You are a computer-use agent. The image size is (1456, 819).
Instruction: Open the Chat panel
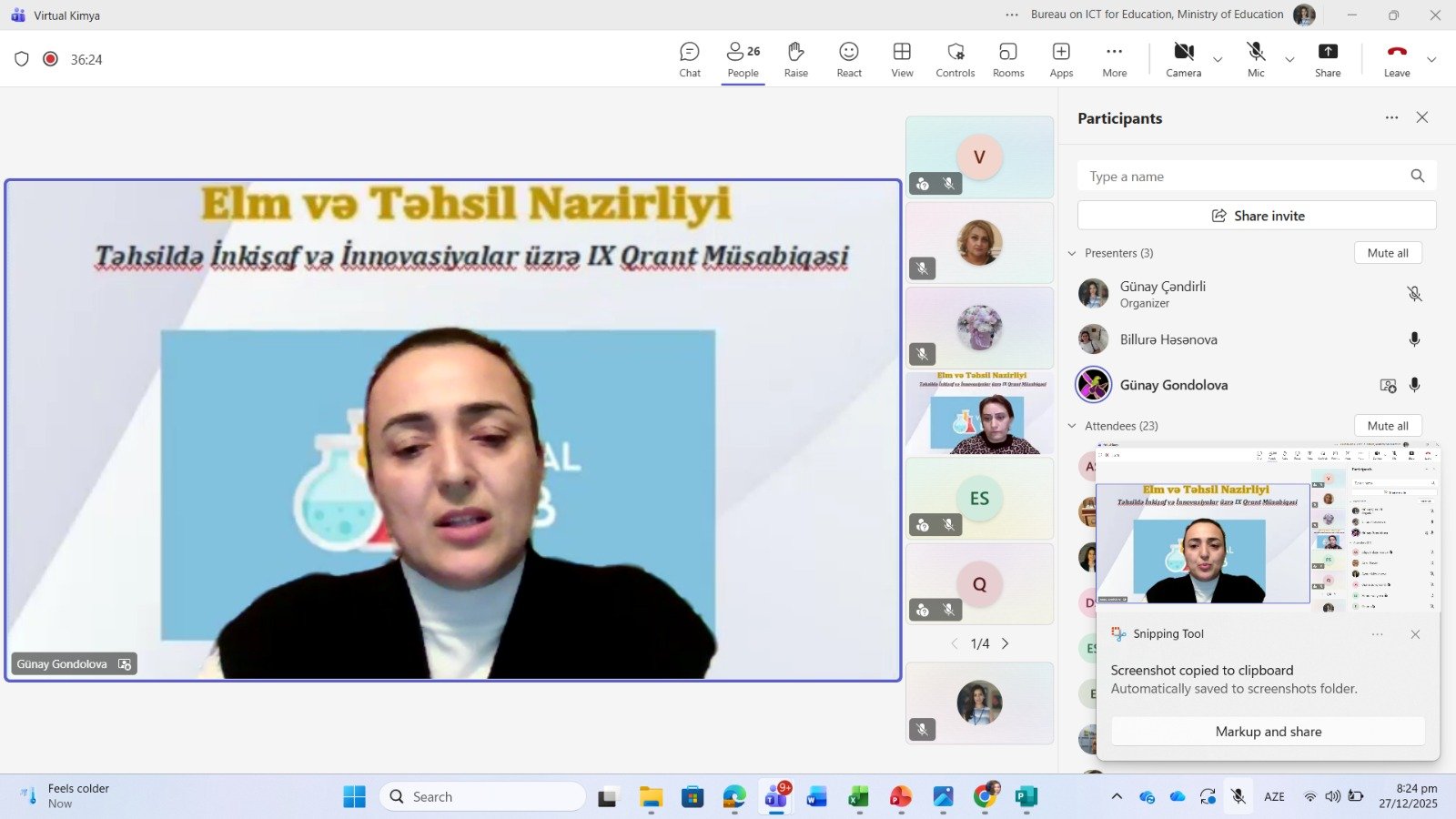tap(690, 60)
